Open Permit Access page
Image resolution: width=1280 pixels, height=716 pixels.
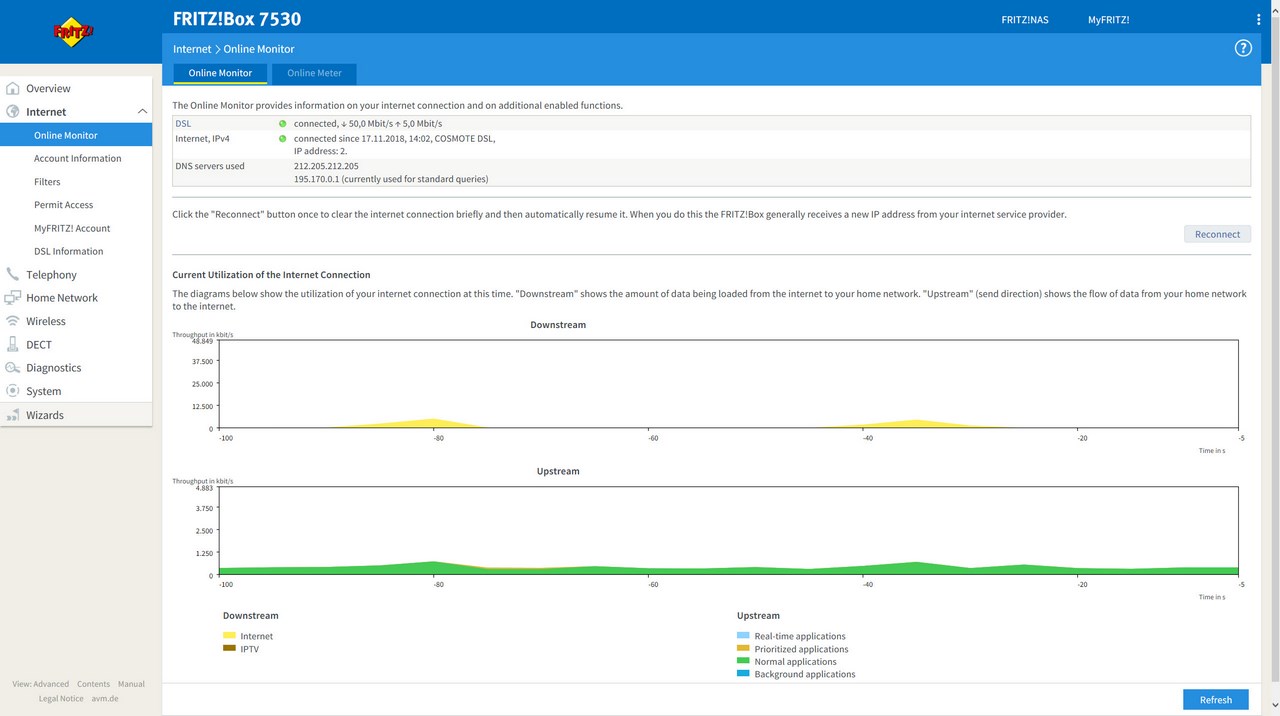[x=63, y=205]
